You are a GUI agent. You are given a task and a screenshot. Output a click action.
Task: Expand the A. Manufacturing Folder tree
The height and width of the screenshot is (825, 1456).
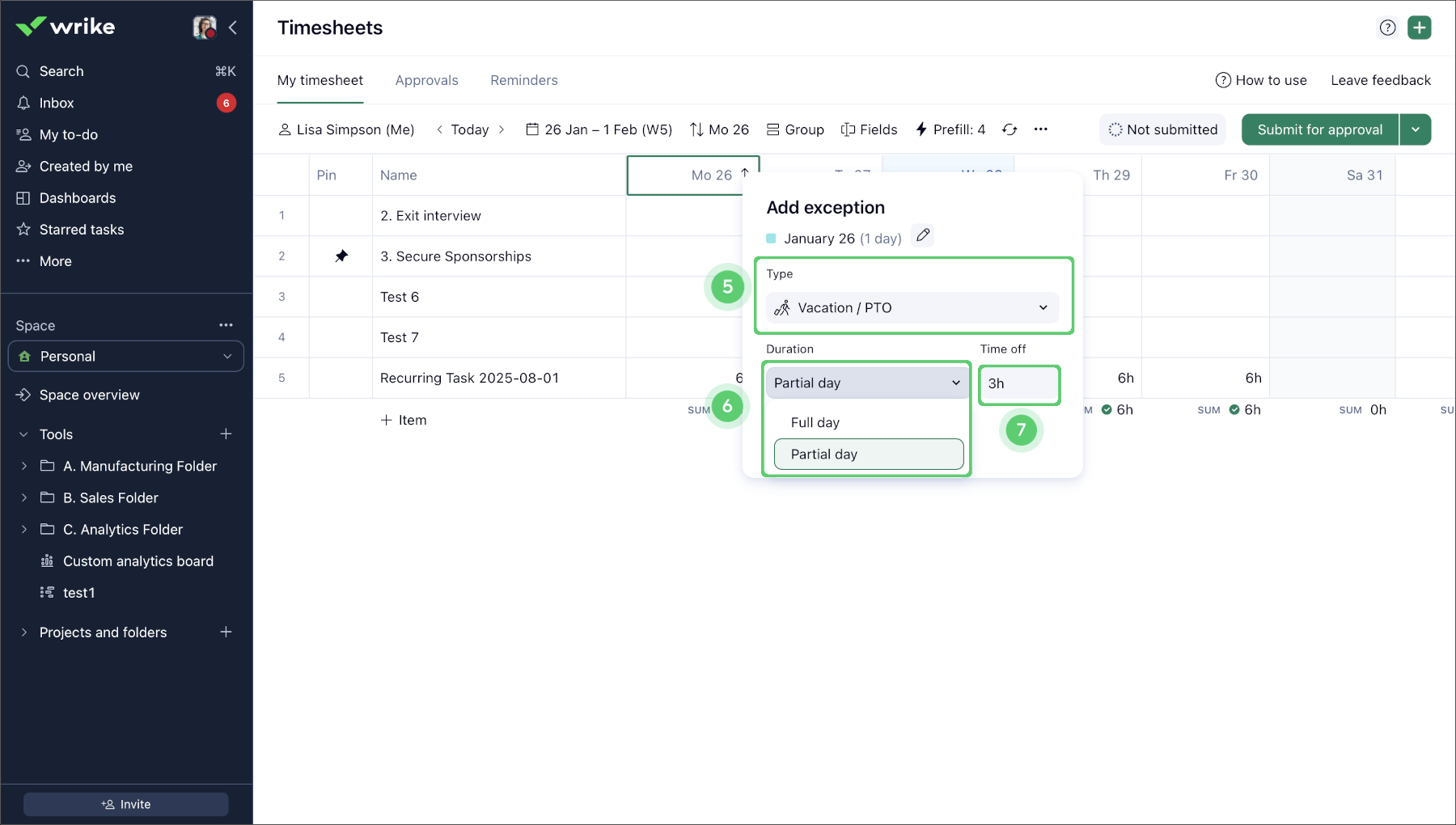[24, 466]
